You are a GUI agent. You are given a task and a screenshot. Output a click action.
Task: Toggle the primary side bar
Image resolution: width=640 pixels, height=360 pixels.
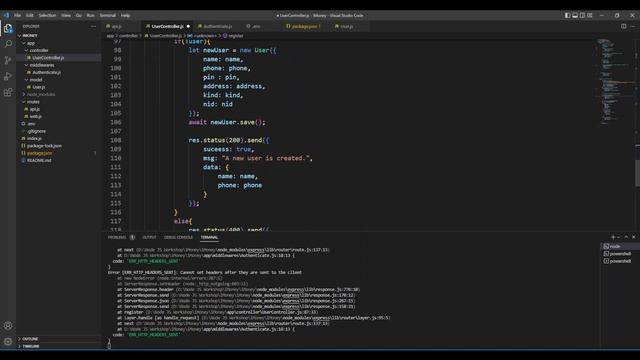[567, 15]
